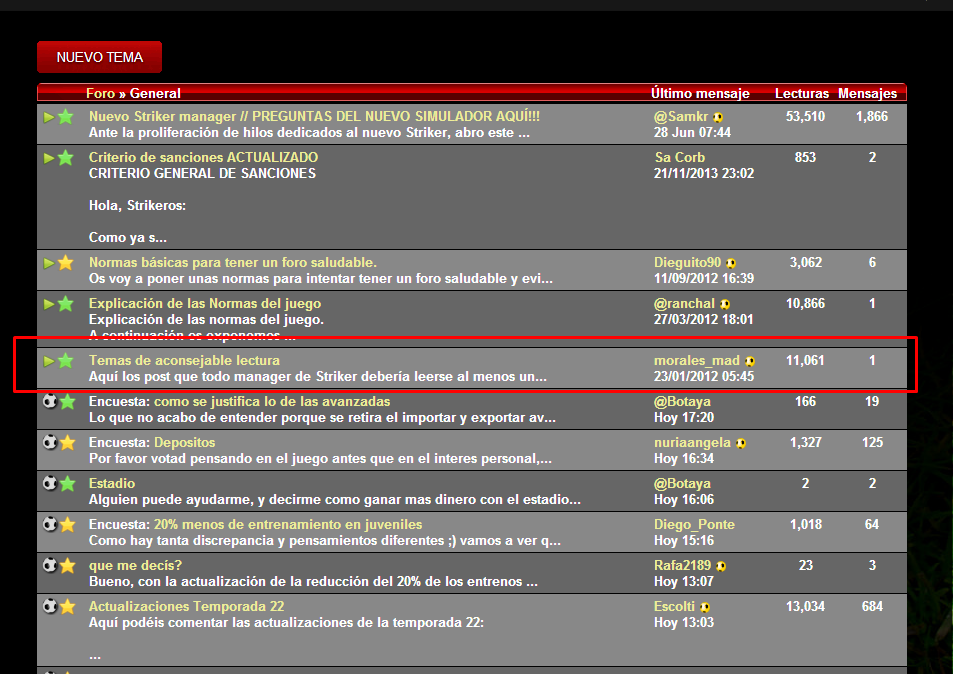Image resolution: width=953 pixels, height=674 pixels.
Task: View @Botaya profile in avanzadas row
Action: (683, 401)
